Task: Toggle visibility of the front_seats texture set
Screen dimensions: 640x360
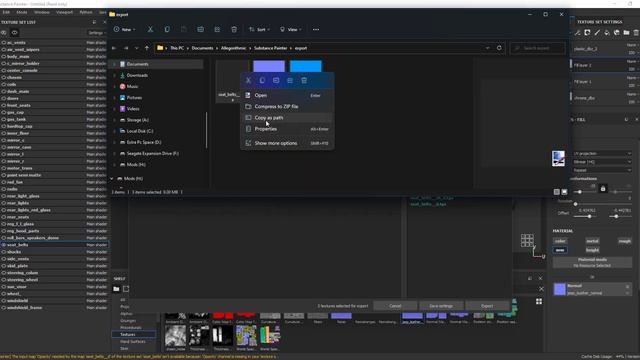Action: [4, 105]
